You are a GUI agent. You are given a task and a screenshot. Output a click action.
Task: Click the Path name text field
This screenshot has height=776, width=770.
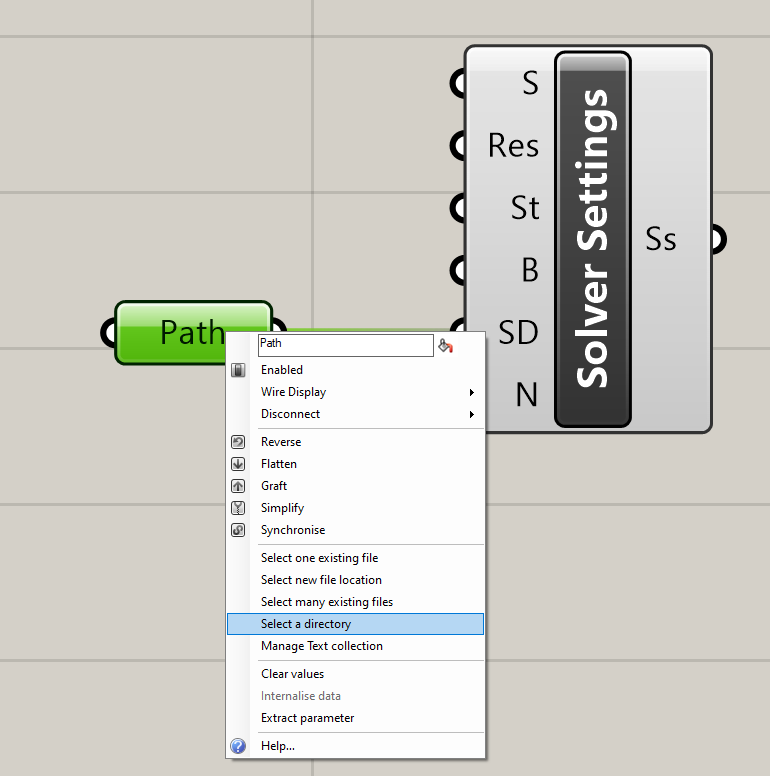[344, 345]
